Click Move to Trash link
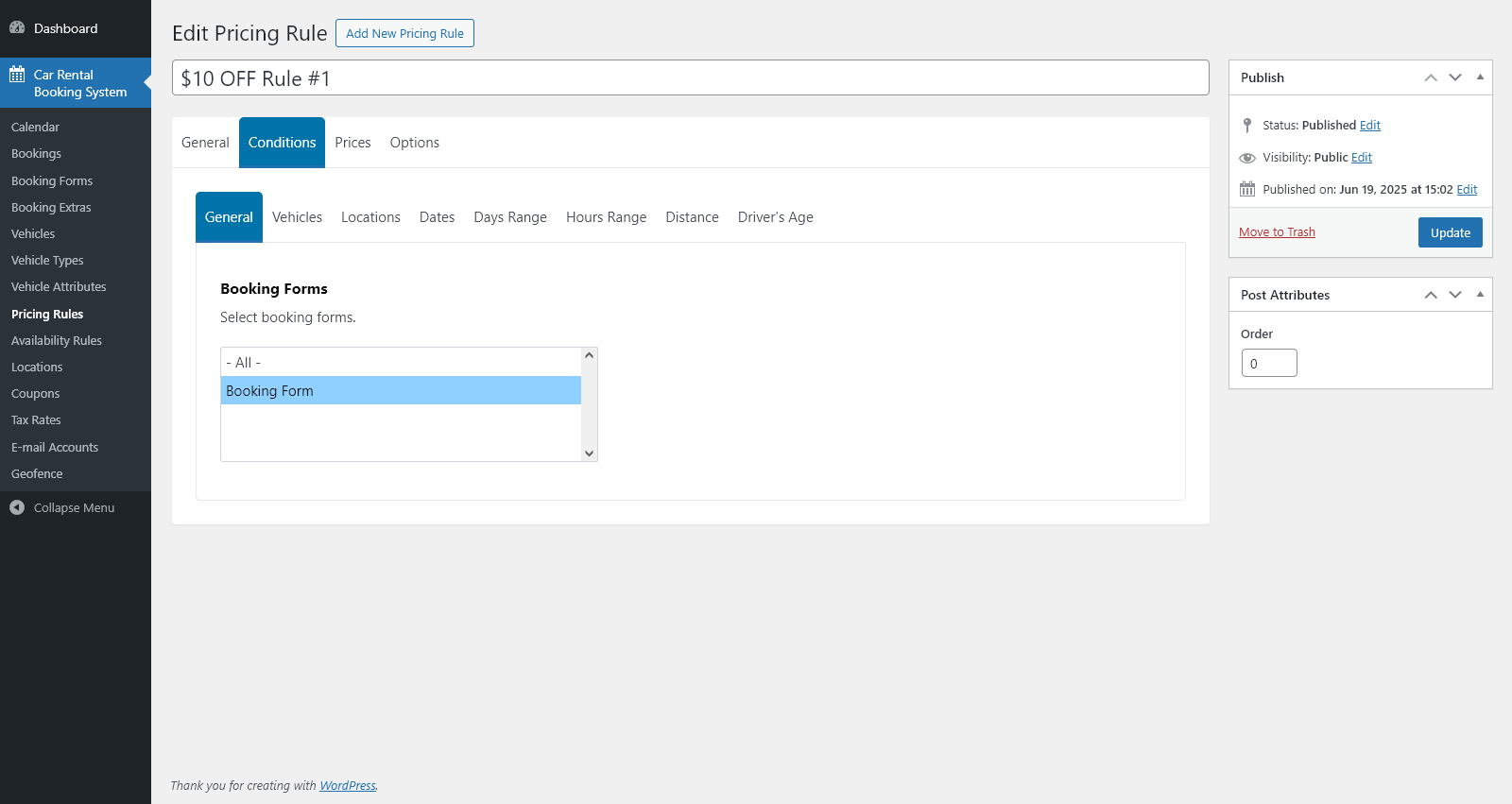 click(x=1277, y=232)
